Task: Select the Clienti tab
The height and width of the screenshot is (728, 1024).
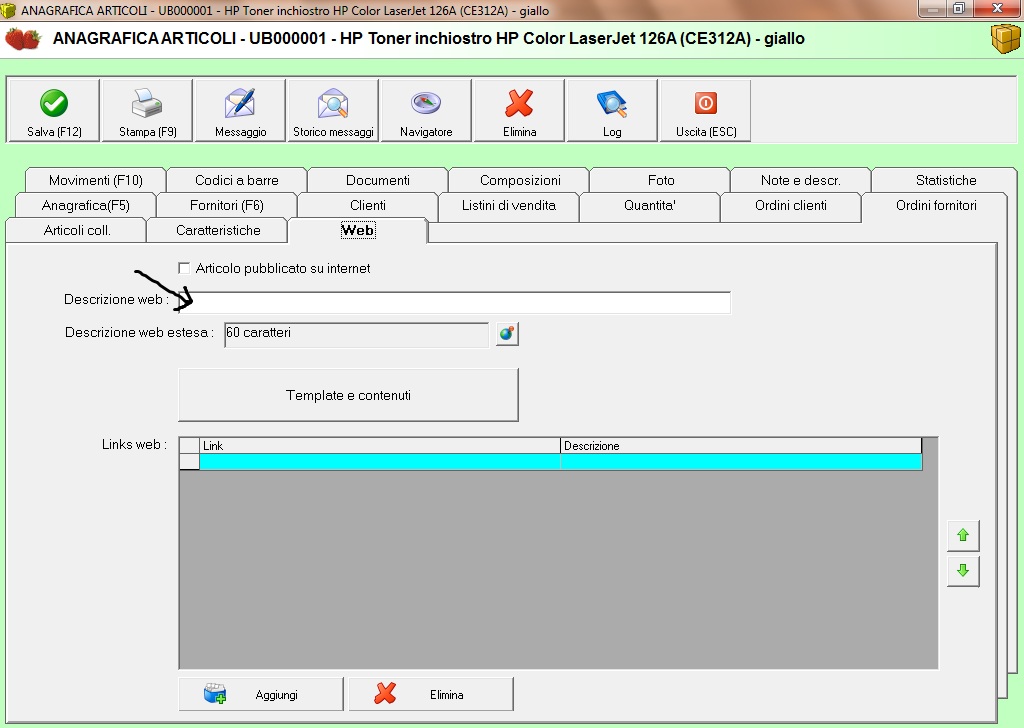Action: (368, 206)
